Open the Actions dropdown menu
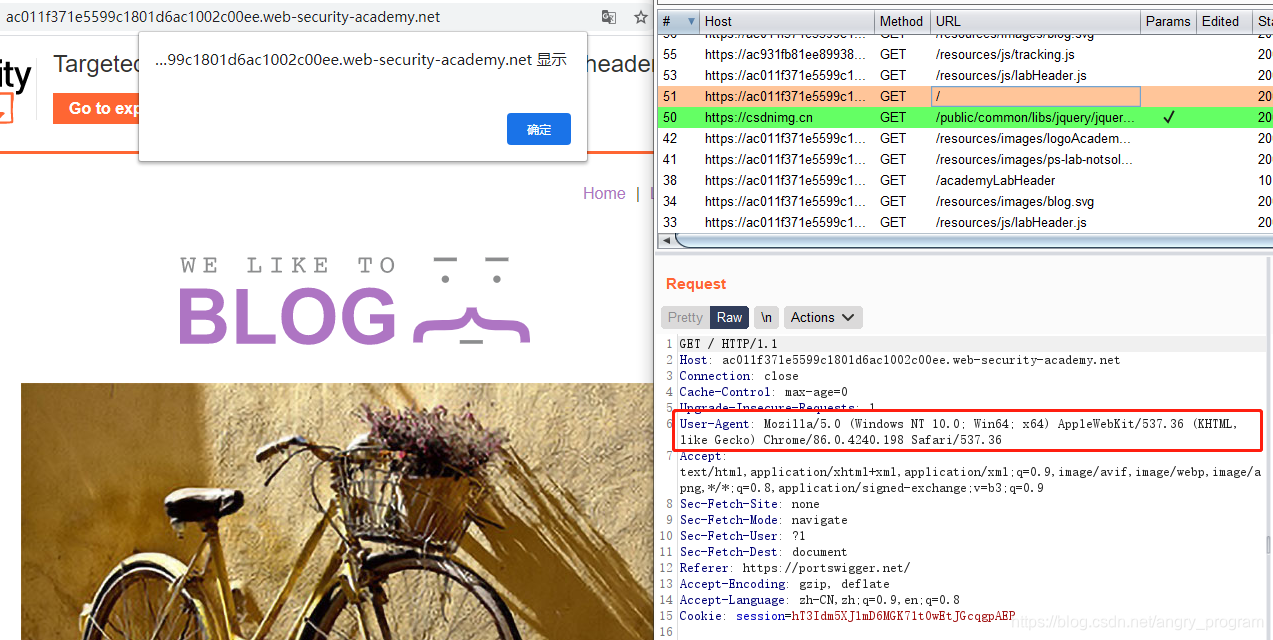Screen dimensions: 1273x640 [823, 317]
